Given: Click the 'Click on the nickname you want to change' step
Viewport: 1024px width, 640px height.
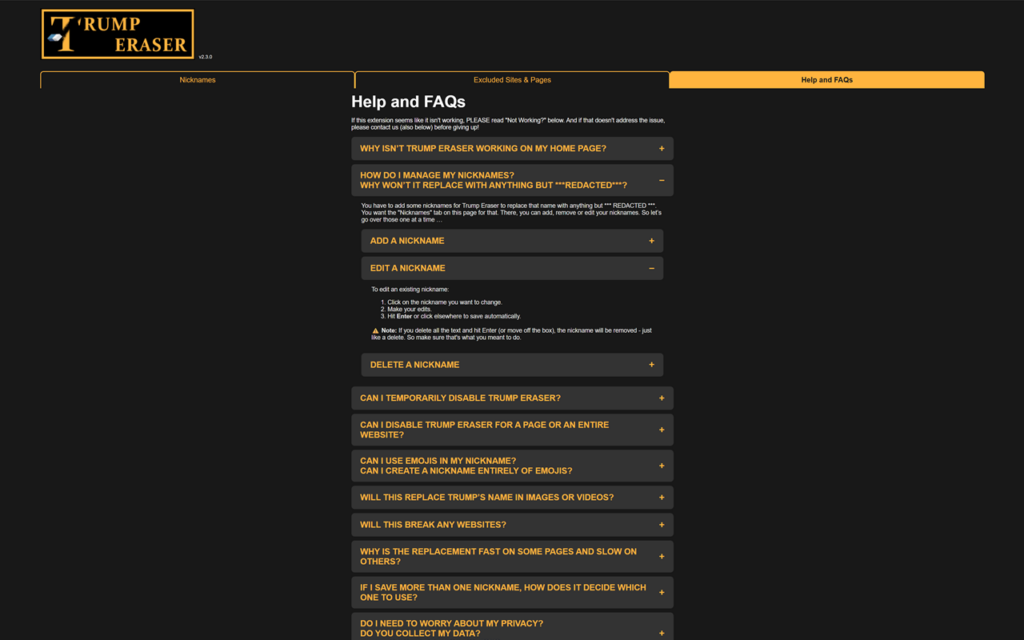Looking at the screenshot, I should [445, 302].
